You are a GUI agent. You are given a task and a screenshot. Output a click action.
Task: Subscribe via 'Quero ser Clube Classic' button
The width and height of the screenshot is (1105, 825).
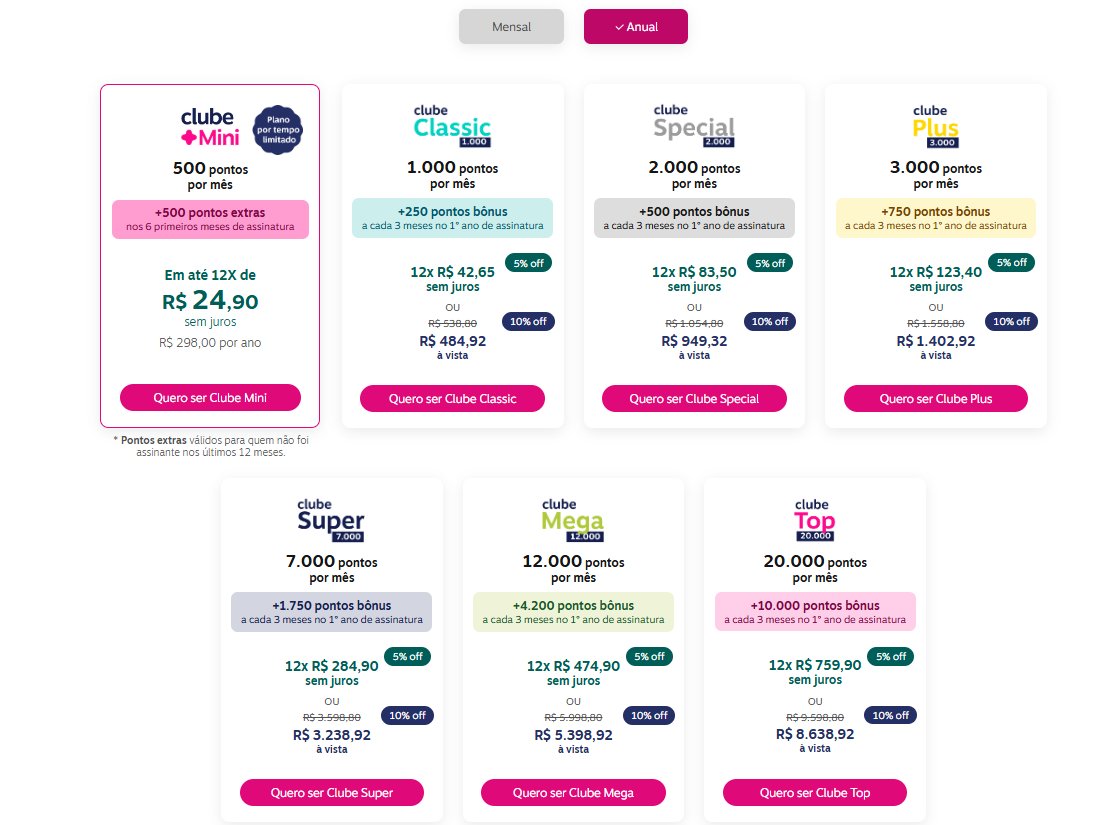point(452,399)
